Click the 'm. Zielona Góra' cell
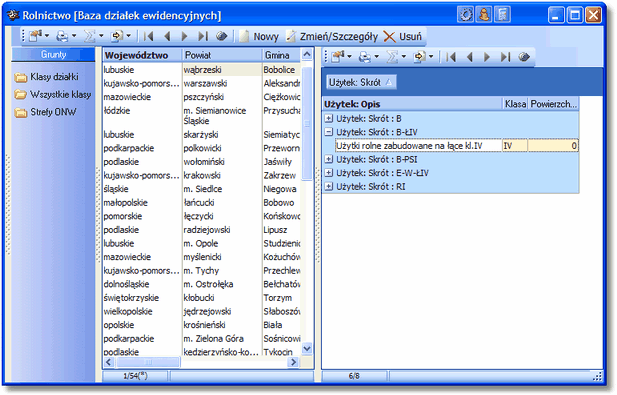Viewport: 617px width, 395px height. point(222,339)
